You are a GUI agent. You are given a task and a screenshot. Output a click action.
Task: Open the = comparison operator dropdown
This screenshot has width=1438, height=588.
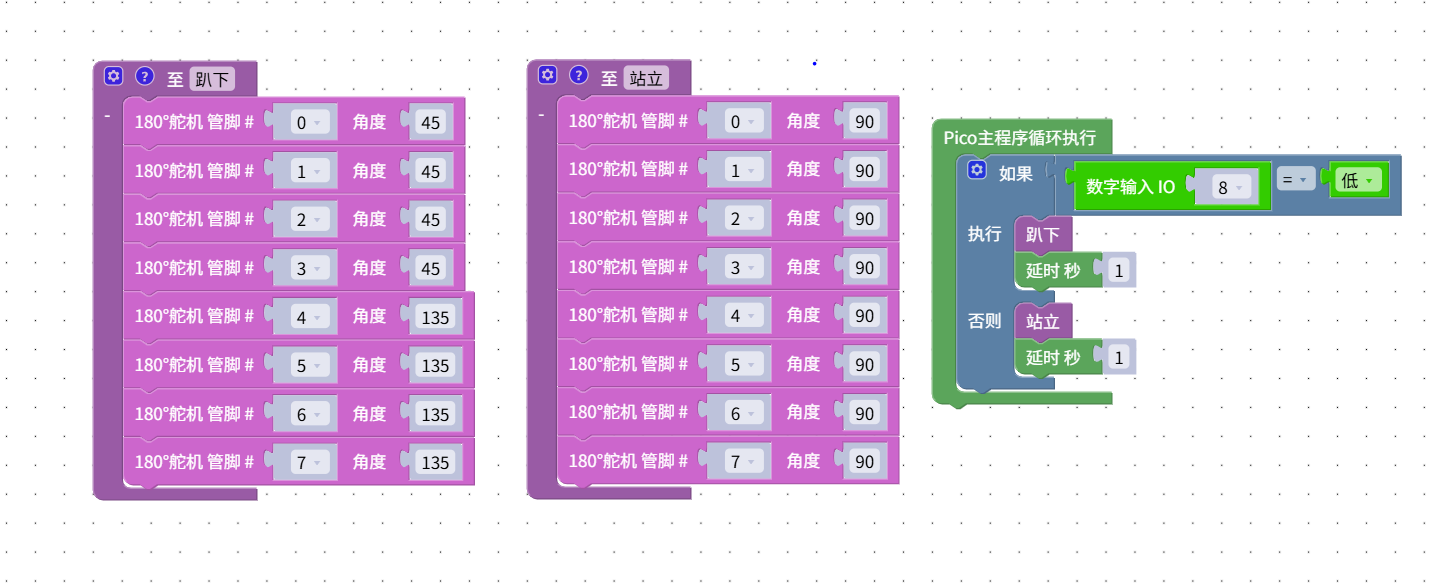click(x=1295, y=180)
